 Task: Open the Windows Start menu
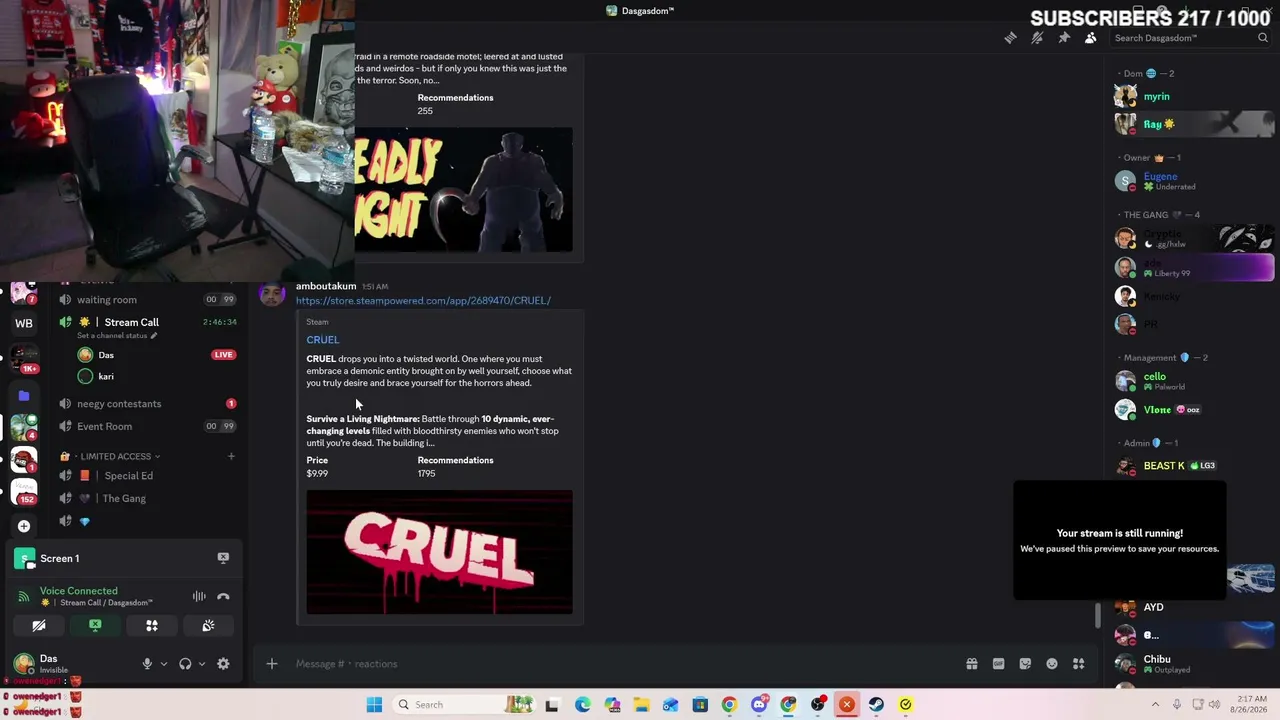coord(374,705)
